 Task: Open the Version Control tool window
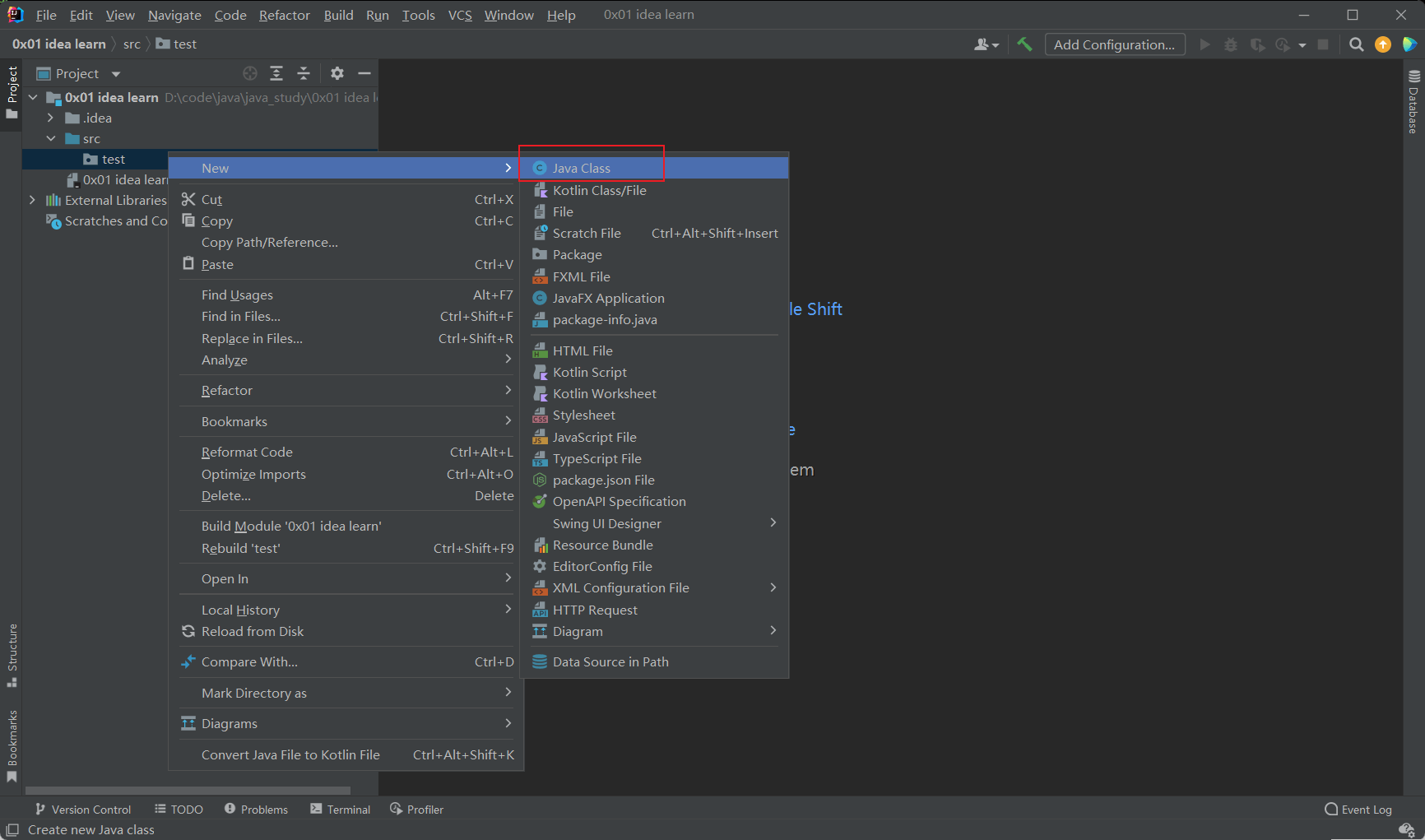(x=82, y=810)
